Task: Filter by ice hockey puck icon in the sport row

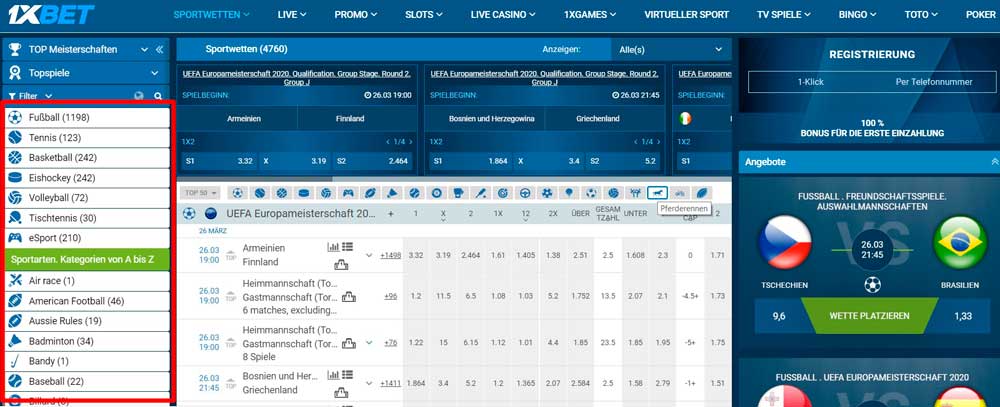Action: pyautogui.click(x=304, y=193)
